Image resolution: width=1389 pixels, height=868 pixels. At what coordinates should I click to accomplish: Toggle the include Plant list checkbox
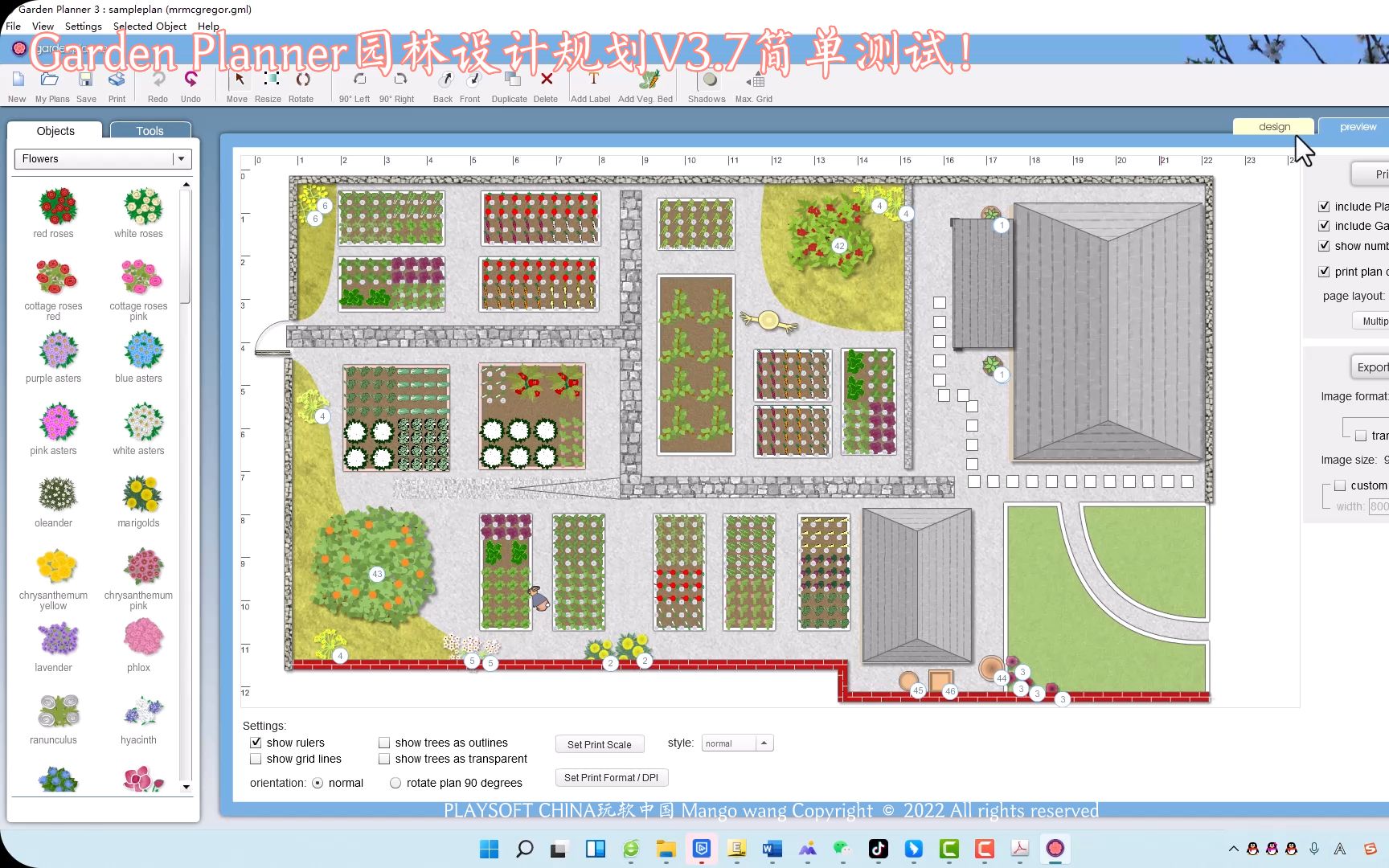tap(1324, 207)
